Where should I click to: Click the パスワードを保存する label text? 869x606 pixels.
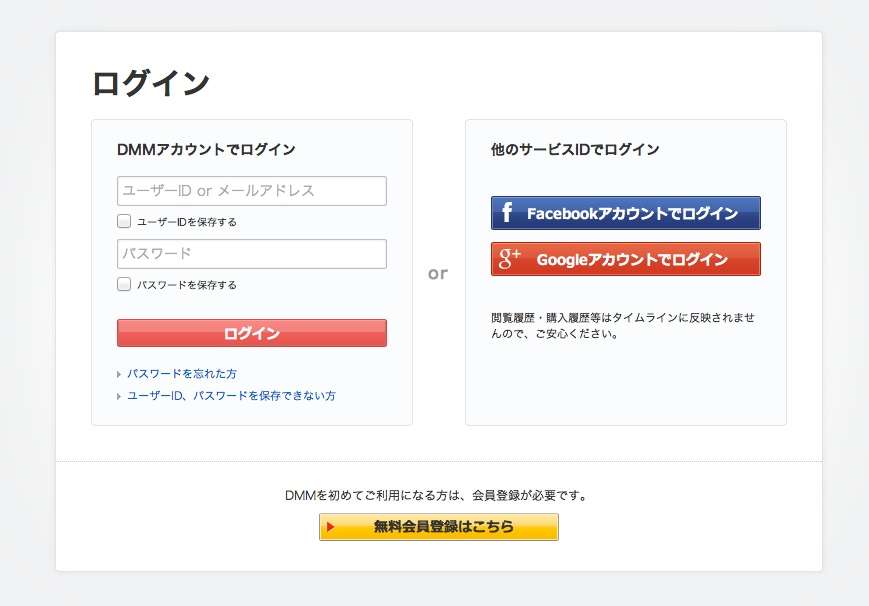tap(187, 285)
